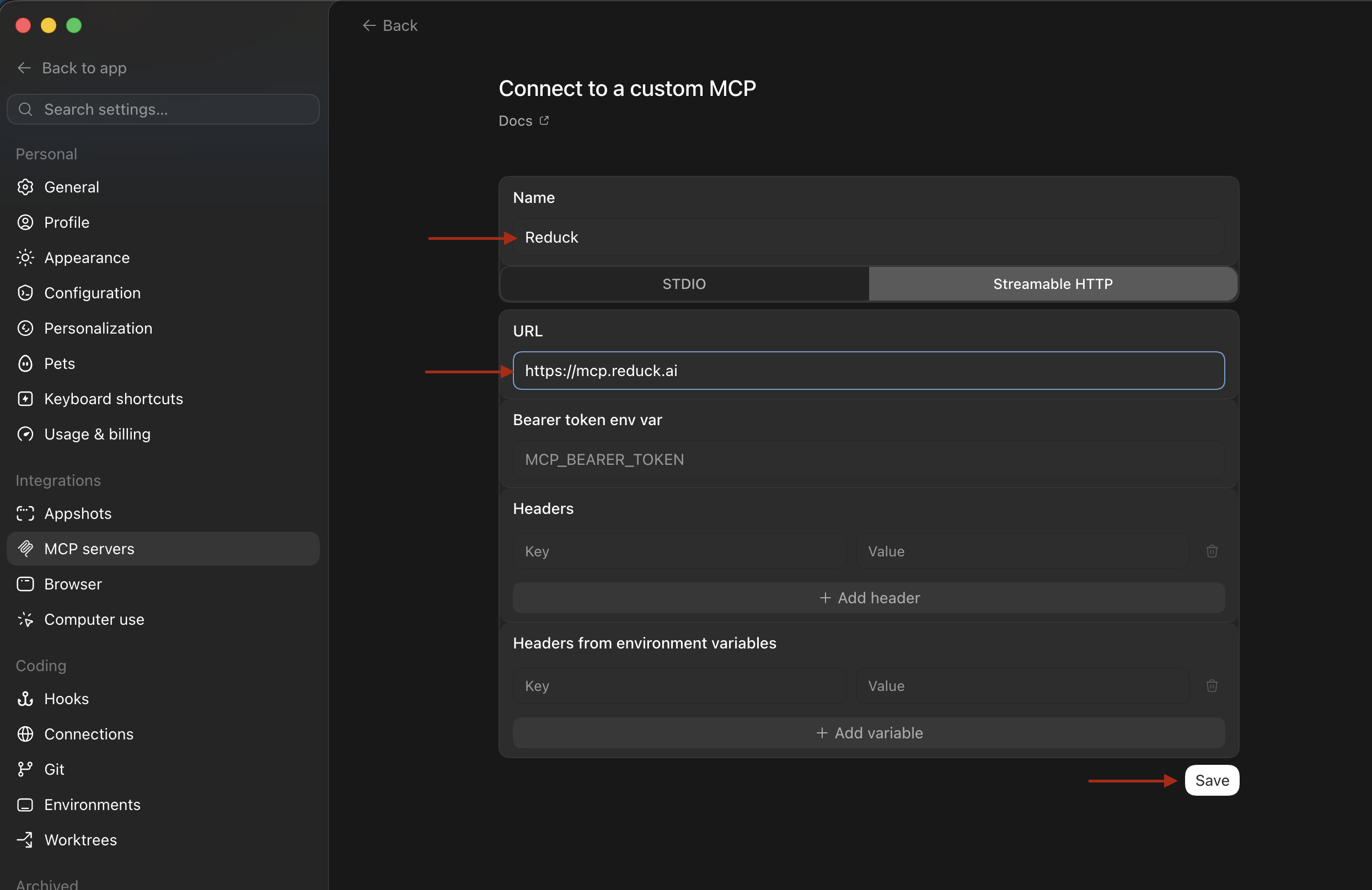Select the Streamable HTTP transport

[x=1053, y=283]
